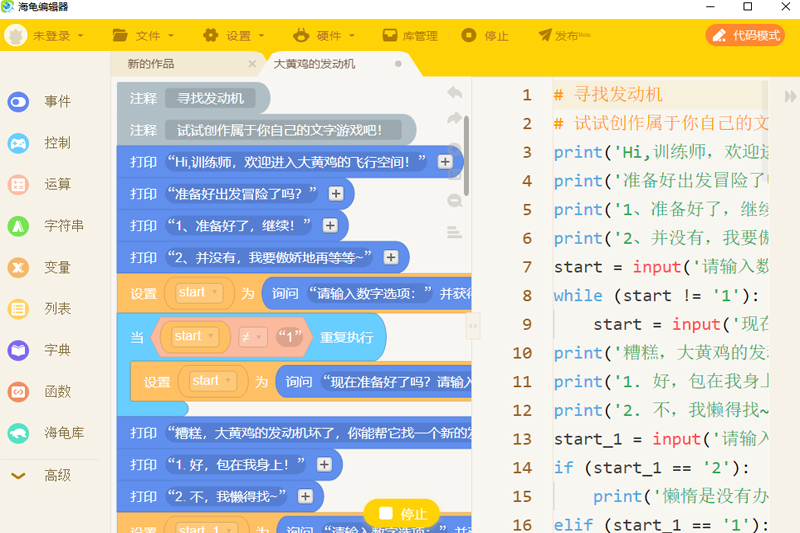Open the 文件 (File) menu
Viewport: 800px width, 533px height.
143,36
